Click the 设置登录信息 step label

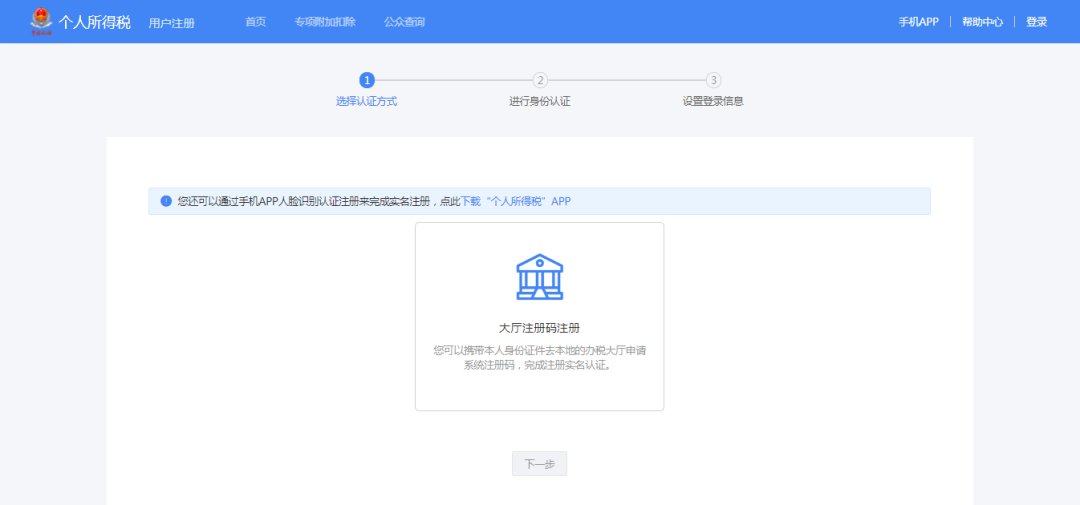pyautogui.click(x=713, y=101)
